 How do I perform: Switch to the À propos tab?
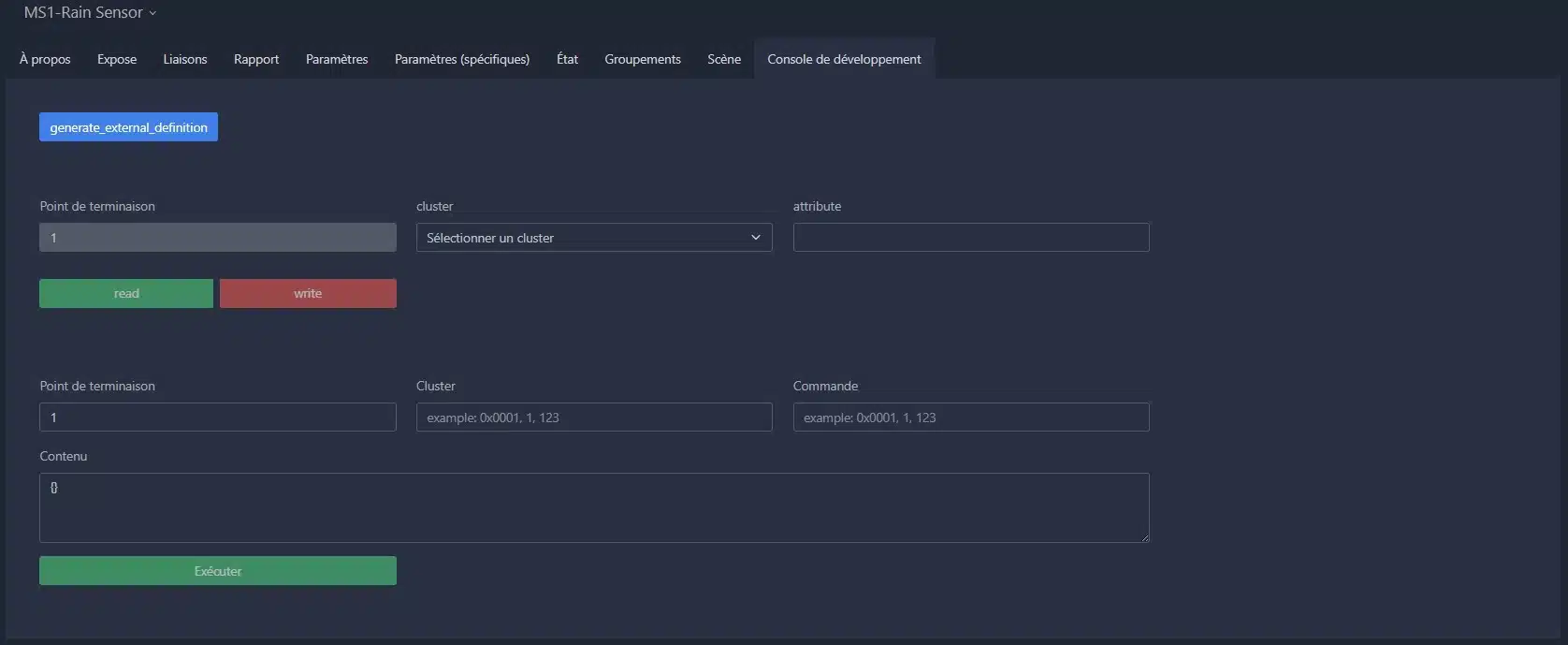point(45,59)
